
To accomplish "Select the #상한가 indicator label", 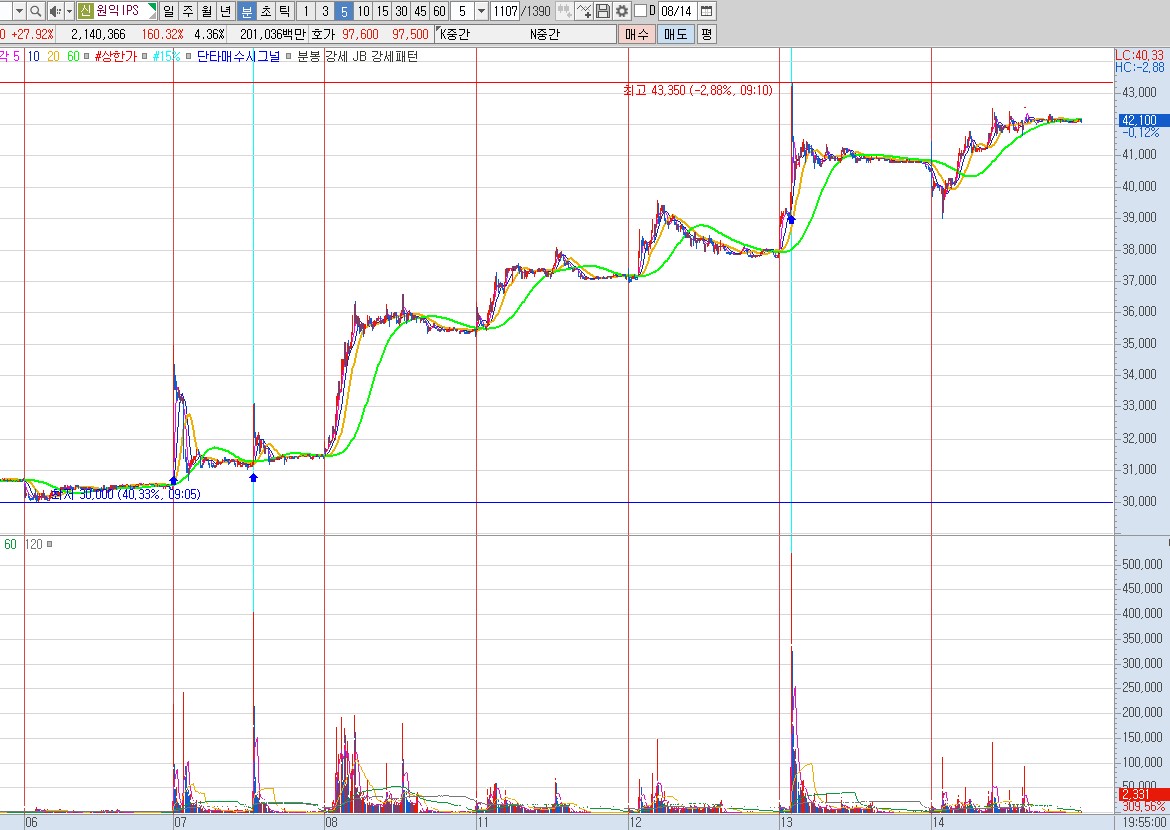I will tap(116, 56).
